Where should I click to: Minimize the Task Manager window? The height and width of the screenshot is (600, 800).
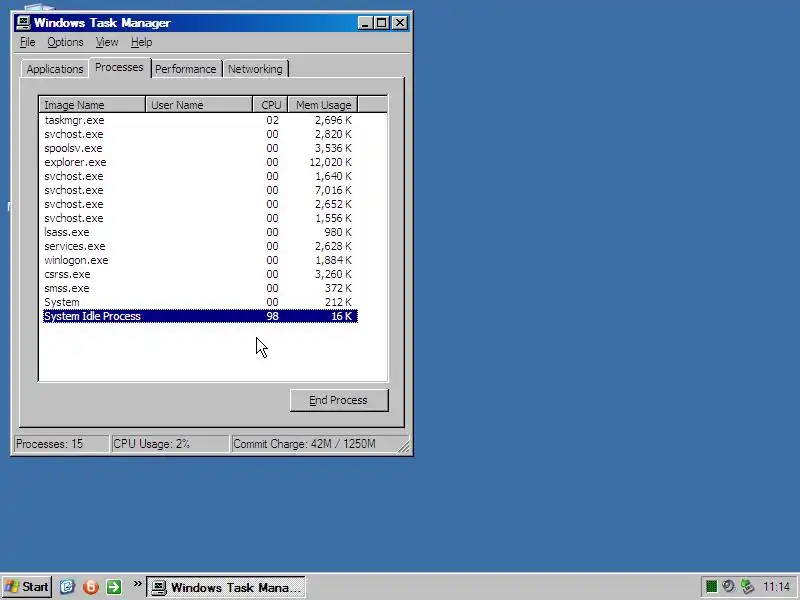point(365,23)
